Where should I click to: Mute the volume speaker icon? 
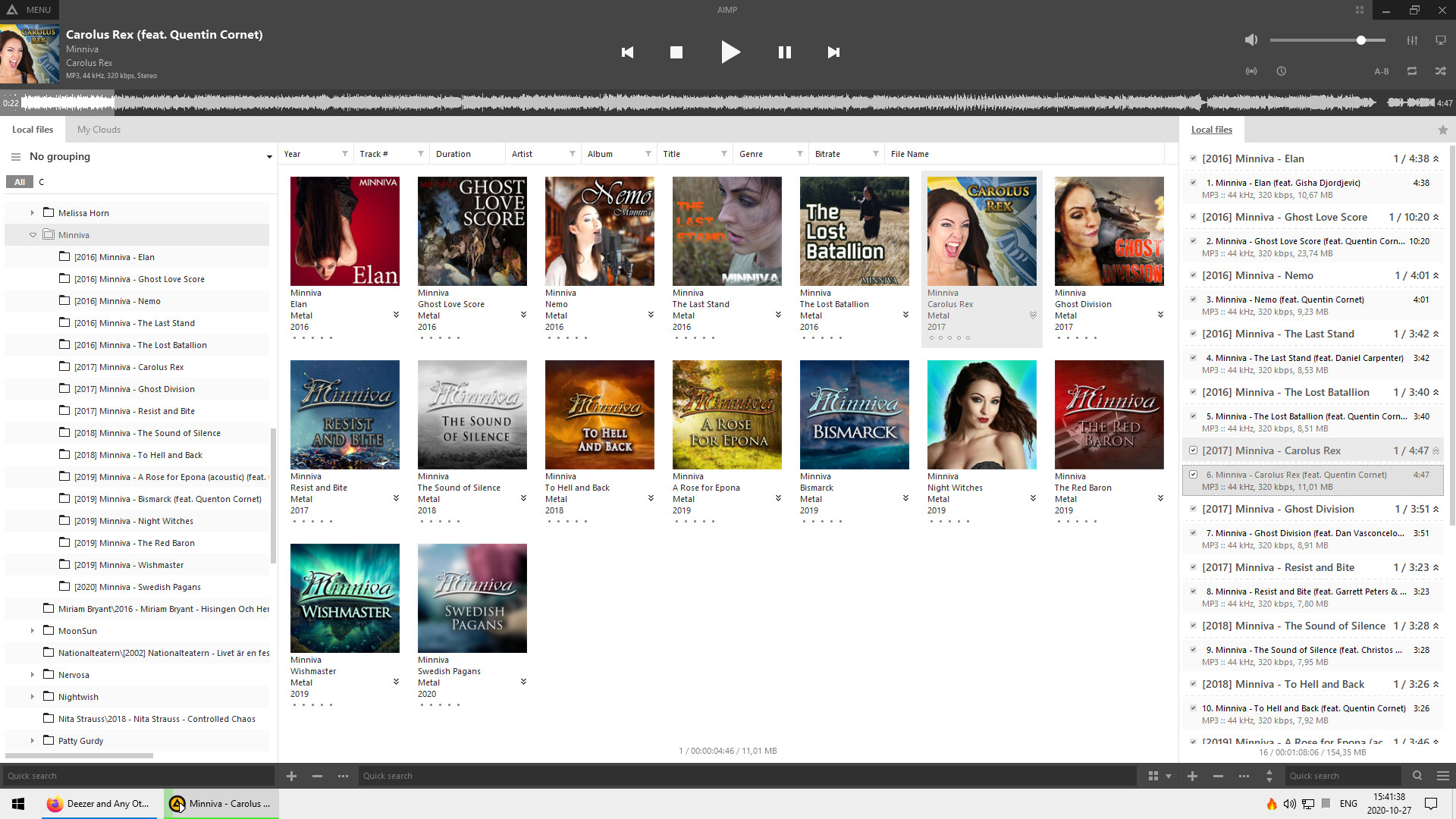coord(1251,40)
